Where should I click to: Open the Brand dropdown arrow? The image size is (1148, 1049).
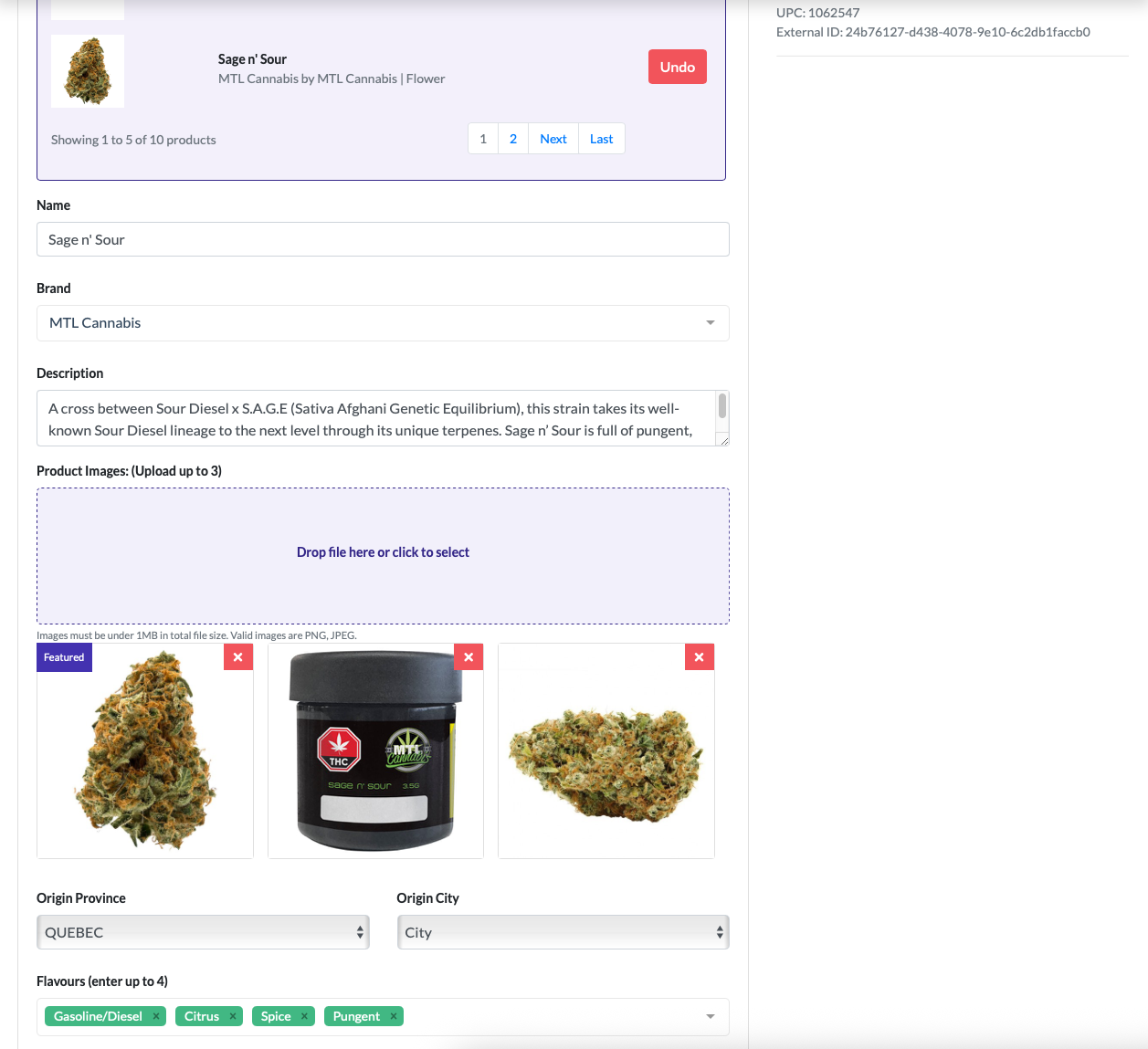(x=711, y=323)
